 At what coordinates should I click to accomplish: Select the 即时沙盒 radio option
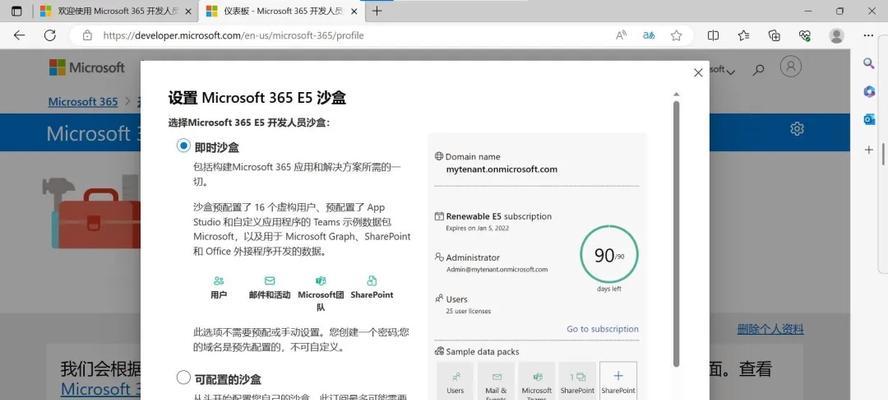(183, 146)
